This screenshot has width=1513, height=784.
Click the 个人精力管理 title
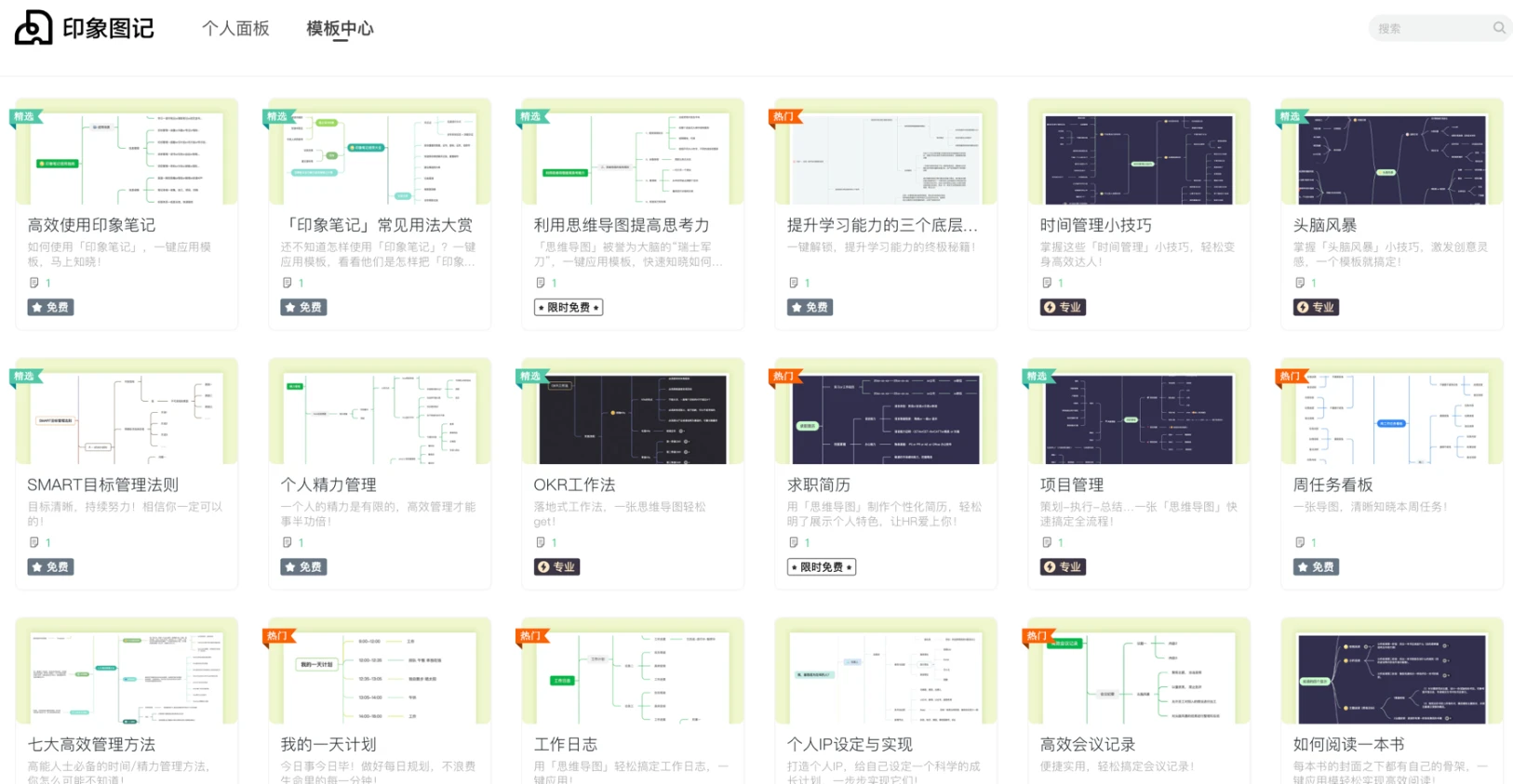(x=328, y=485)
